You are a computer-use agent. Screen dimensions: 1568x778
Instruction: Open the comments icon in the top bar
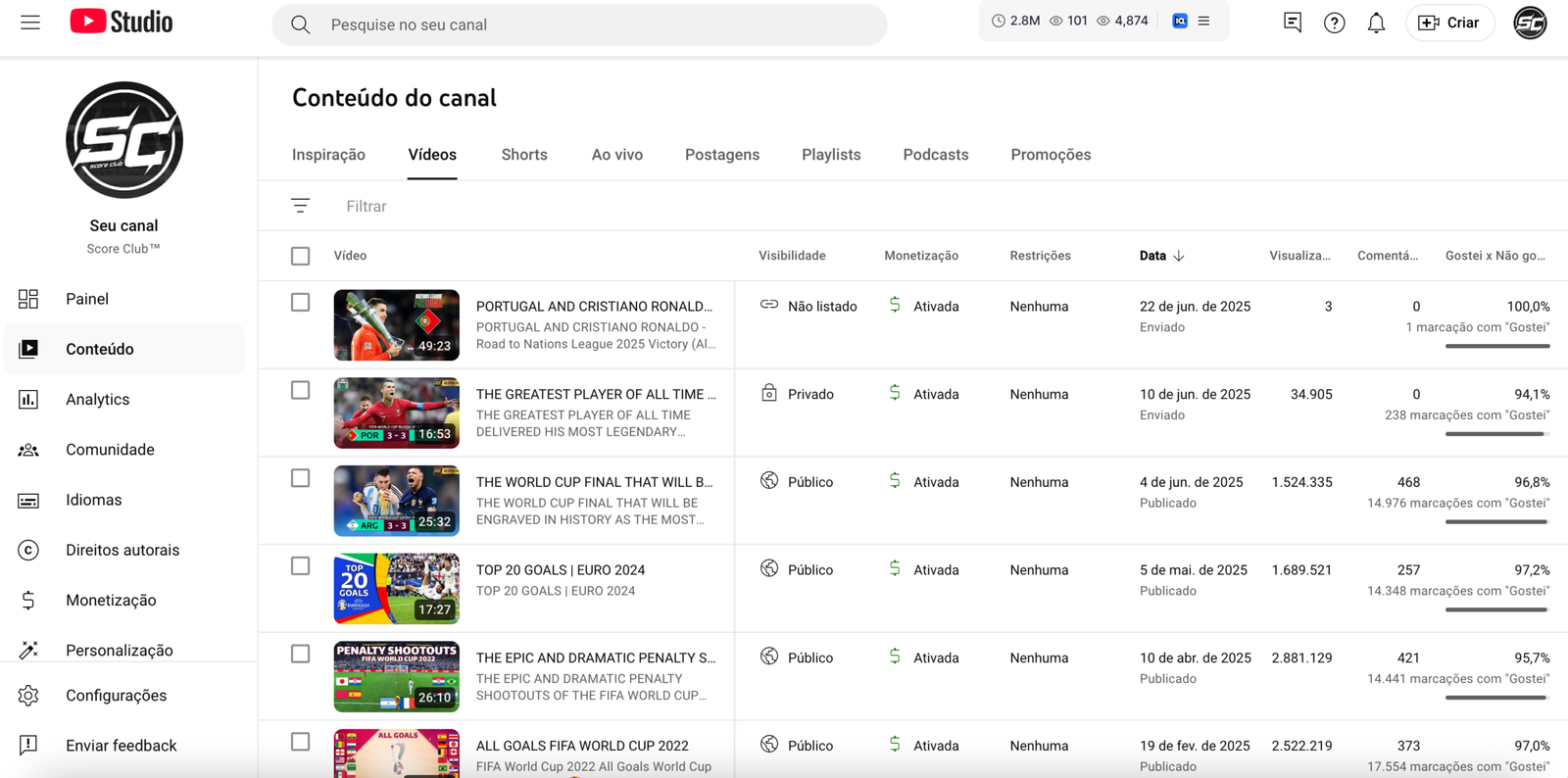coord(1293,23)
